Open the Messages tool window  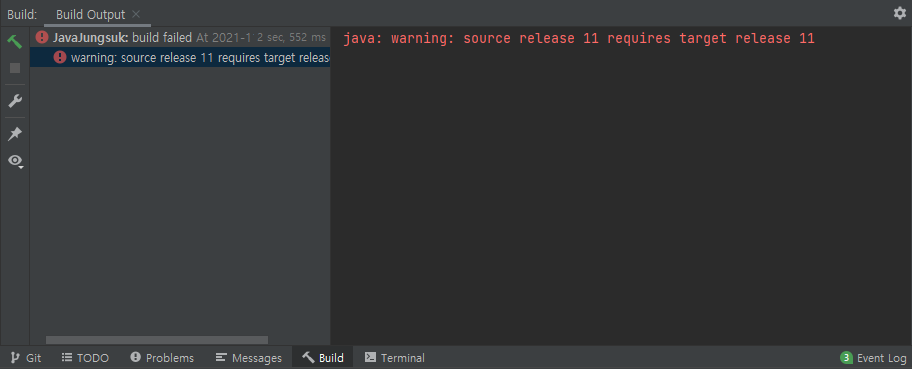pyautogui.click(x=248, y=357)
